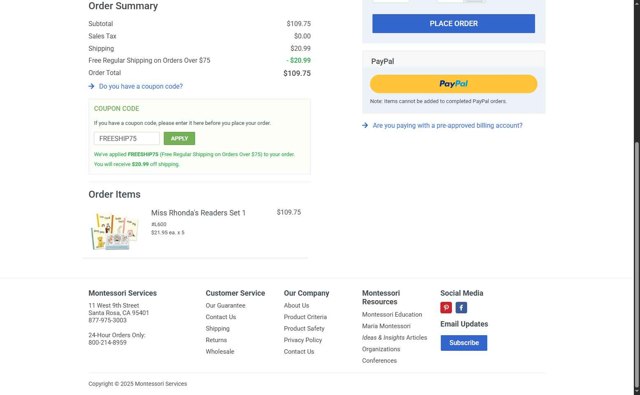Image resolution: width=640 pixels, height=395 pixels.
Task: Apply the coupon code with APPLY button
Action: (x=179, y=138)
